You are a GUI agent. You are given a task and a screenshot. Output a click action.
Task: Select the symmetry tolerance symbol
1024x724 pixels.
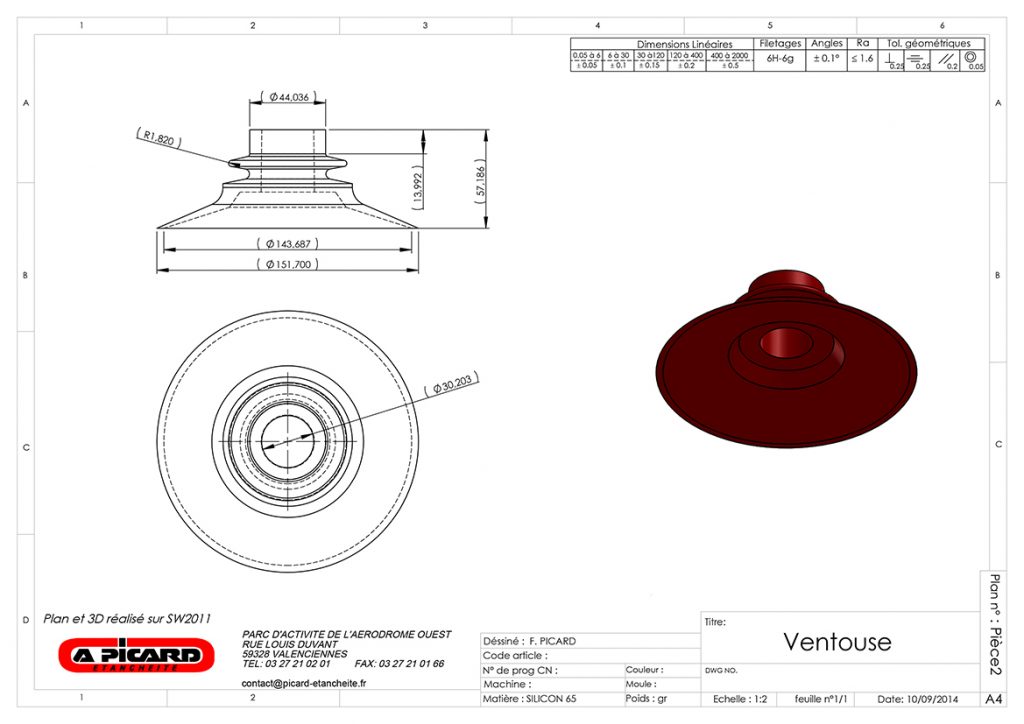pyautogui.click(x=916, y=60)
